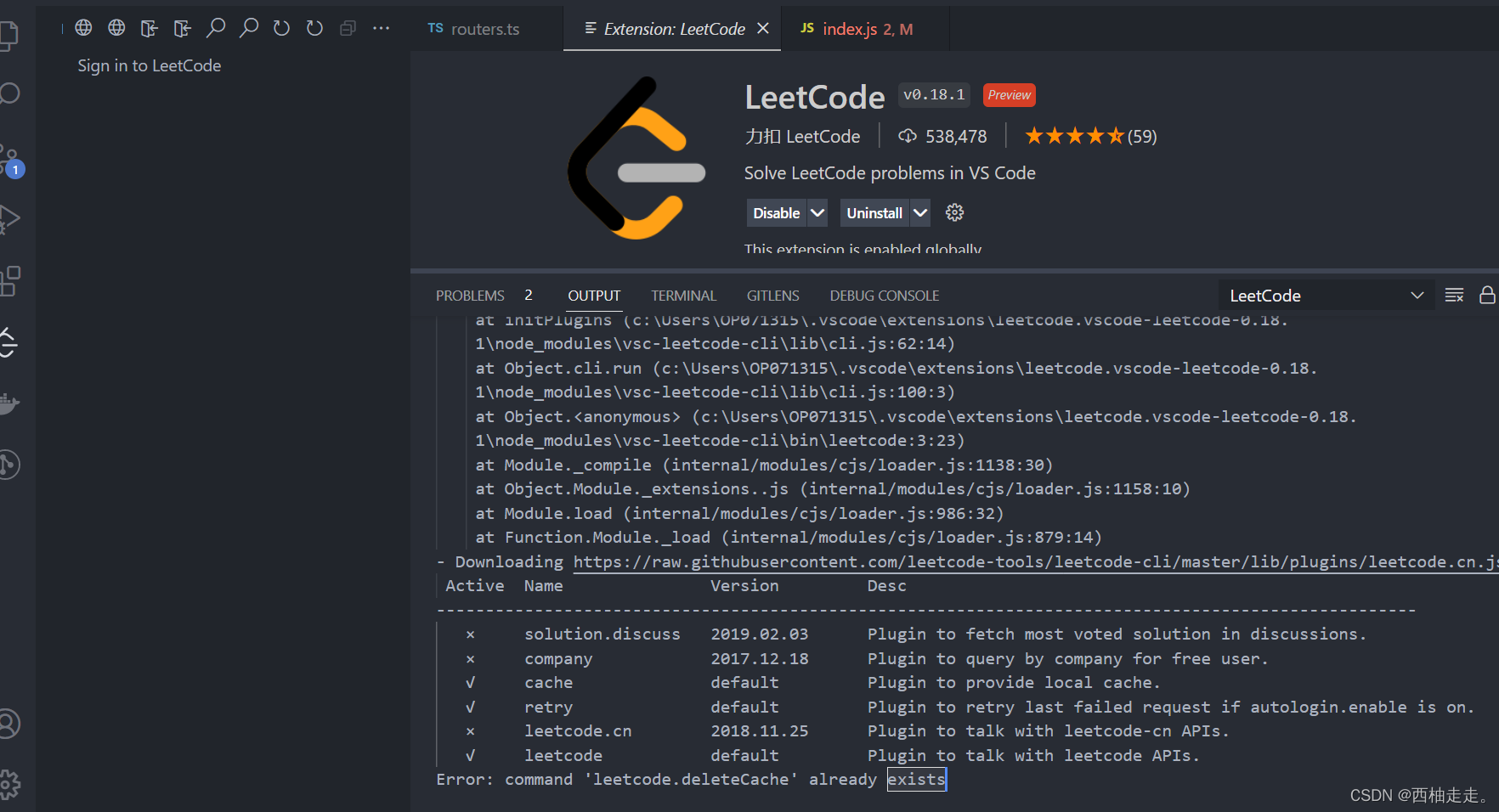This screenshot has height=812, width=1499.
Task: Toggle output auto-scroll lock
Action: (x=1487, y=295)
